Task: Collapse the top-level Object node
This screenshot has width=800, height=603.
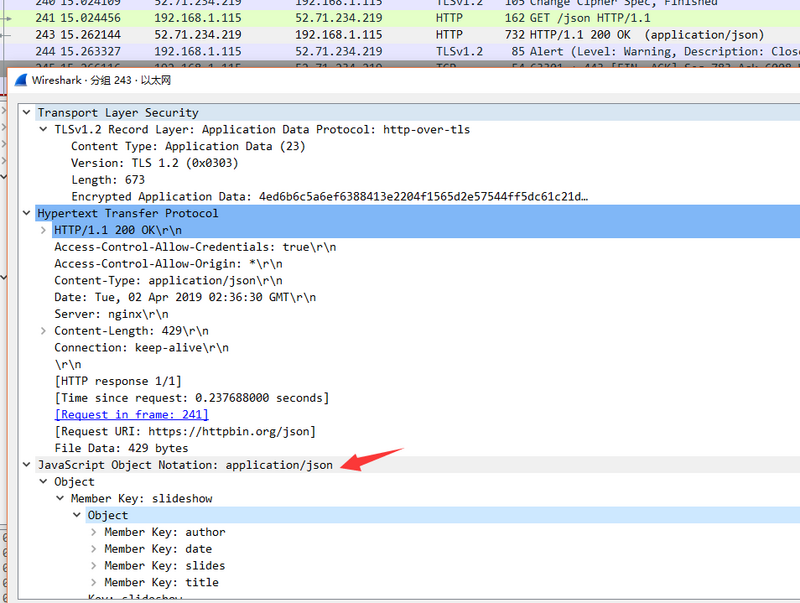Action: [43, 482]
